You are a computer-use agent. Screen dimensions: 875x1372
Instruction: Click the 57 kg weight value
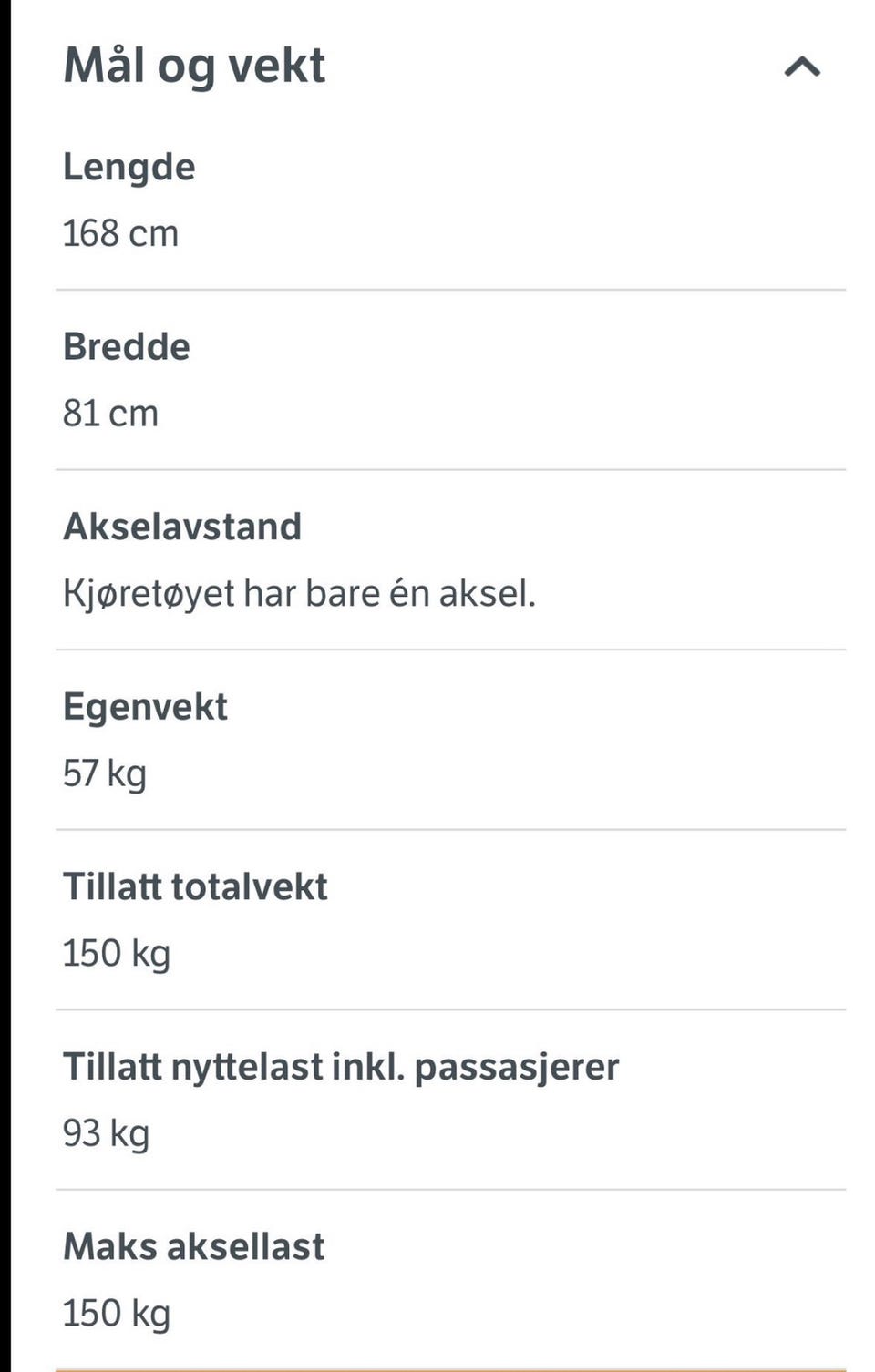coord(104,774)
